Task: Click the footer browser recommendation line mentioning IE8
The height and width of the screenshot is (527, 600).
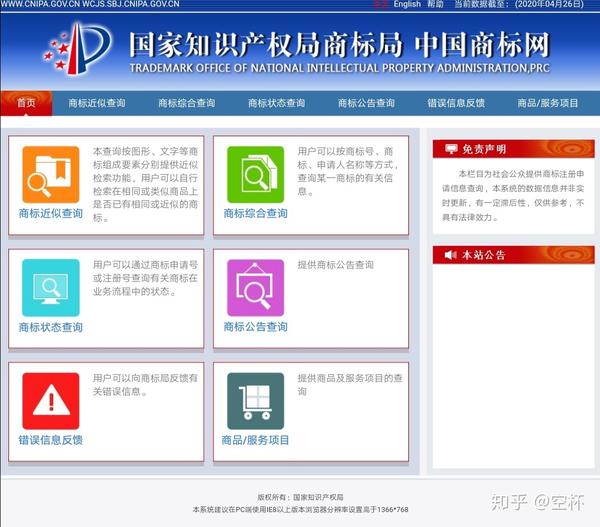Action: (x=300, y=509)
